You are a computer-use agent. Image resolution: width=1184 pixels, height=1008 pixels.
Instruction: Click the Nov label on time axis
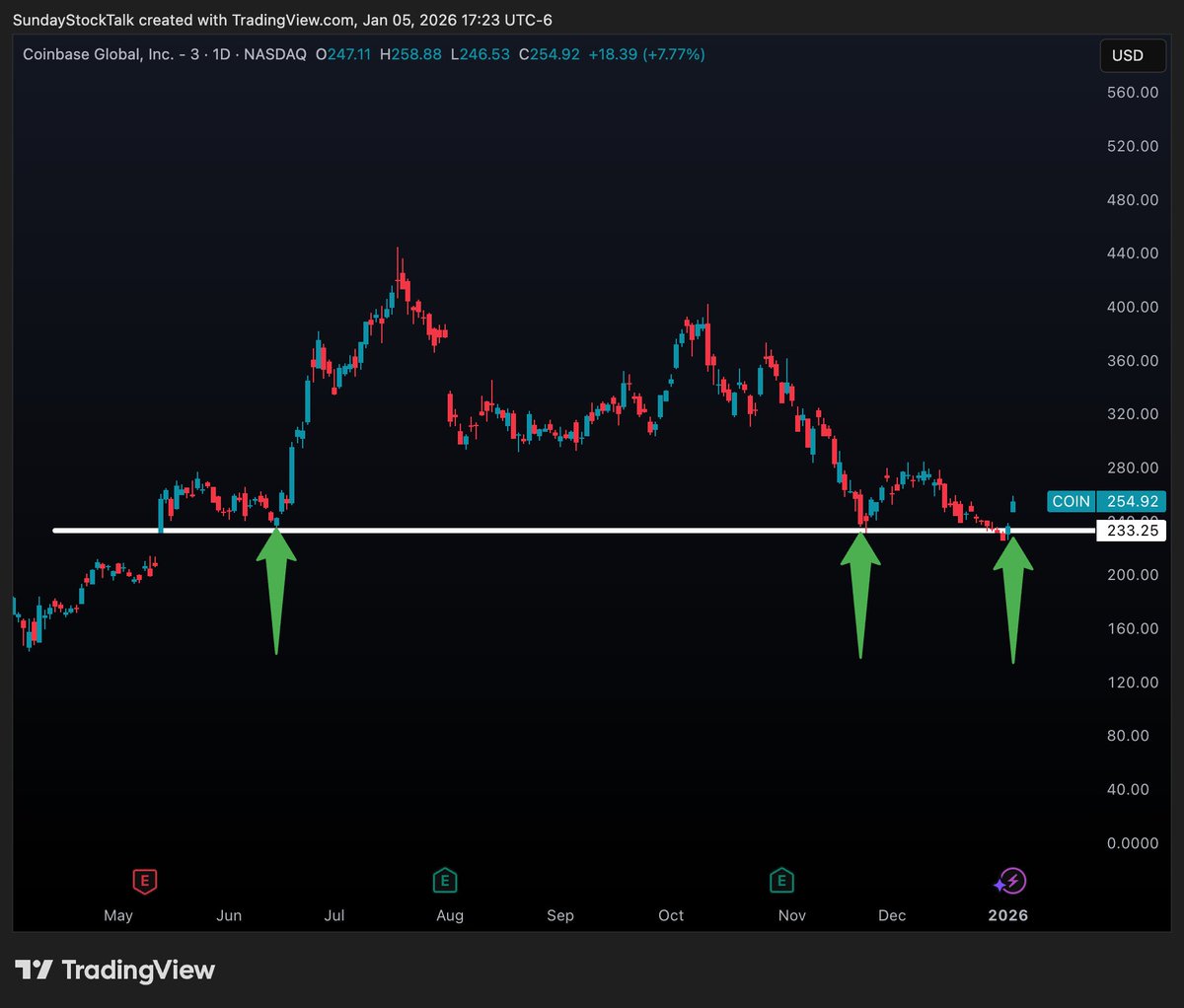pos(792,915)
